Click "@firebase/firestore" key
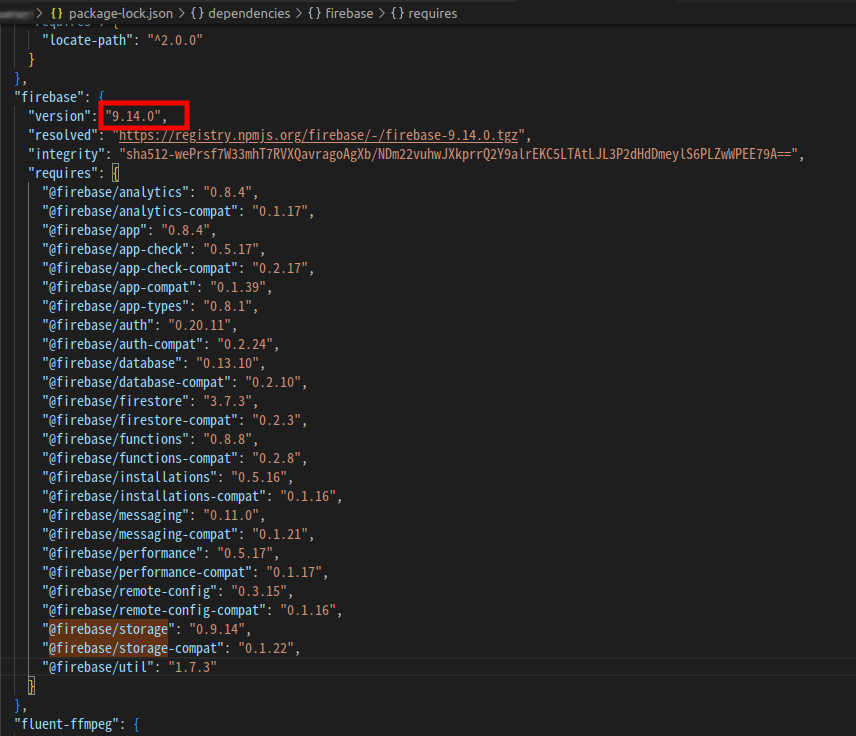 coord(115,401)
